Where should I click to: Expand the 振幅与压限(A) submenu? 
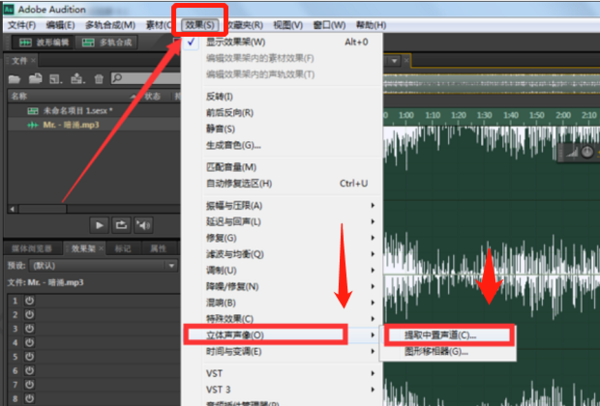tap(282, 205)
